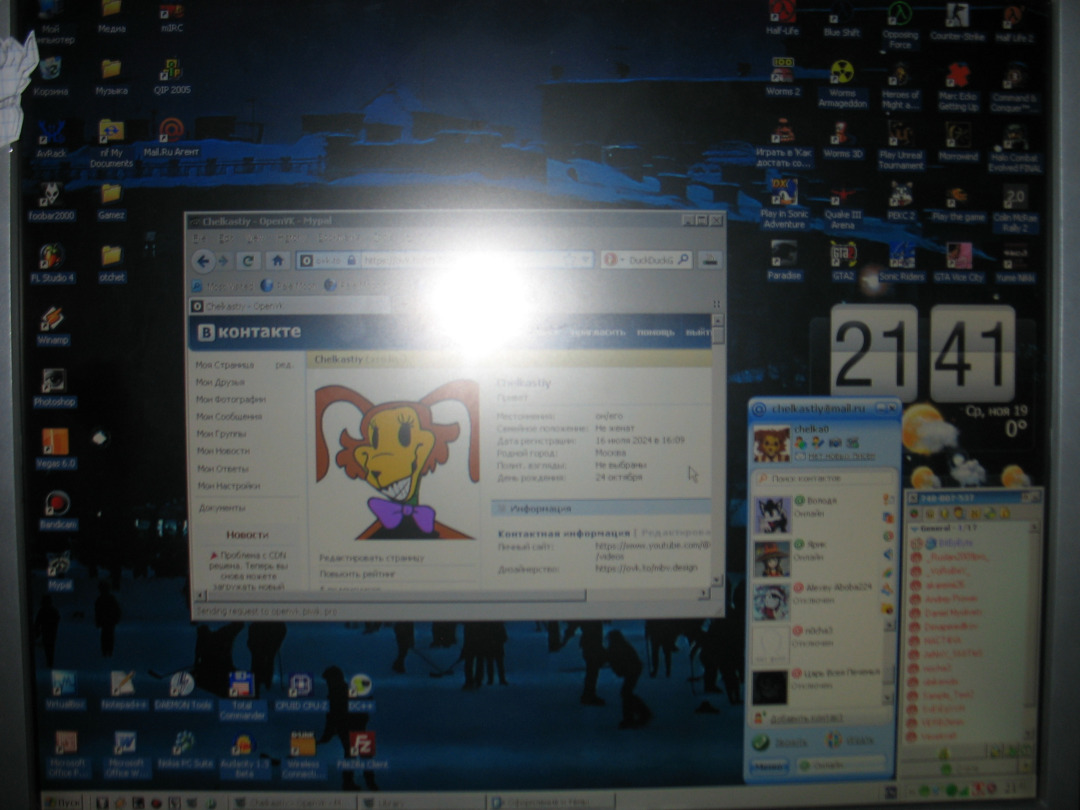Launch the Worms 2 desktop icon
This screenshot has width=1080, height=810.
(x=783, y=77)
